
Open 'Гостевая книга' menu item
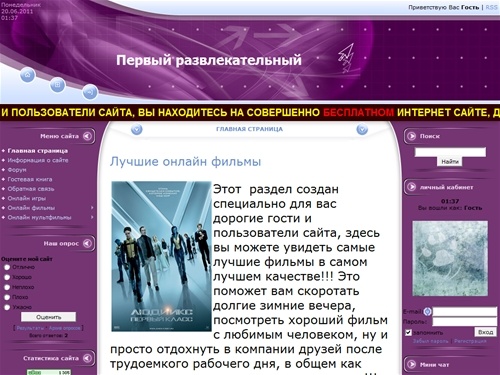tap(30, 179)
